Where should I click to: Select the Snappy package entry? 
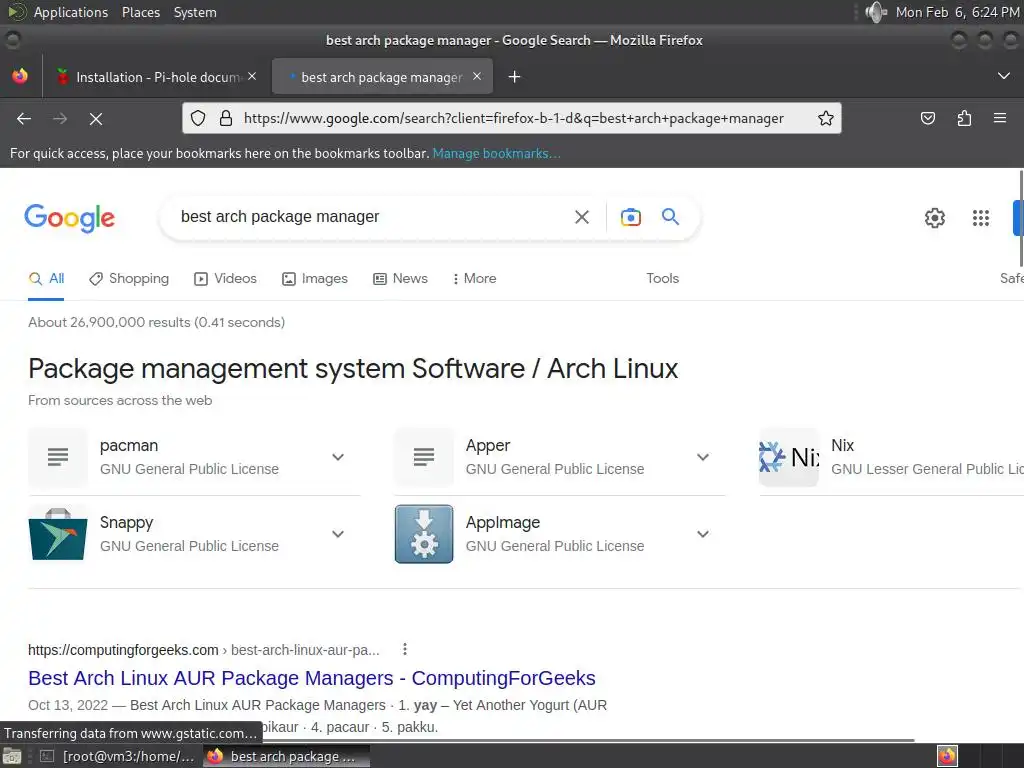tap(194, 534)
